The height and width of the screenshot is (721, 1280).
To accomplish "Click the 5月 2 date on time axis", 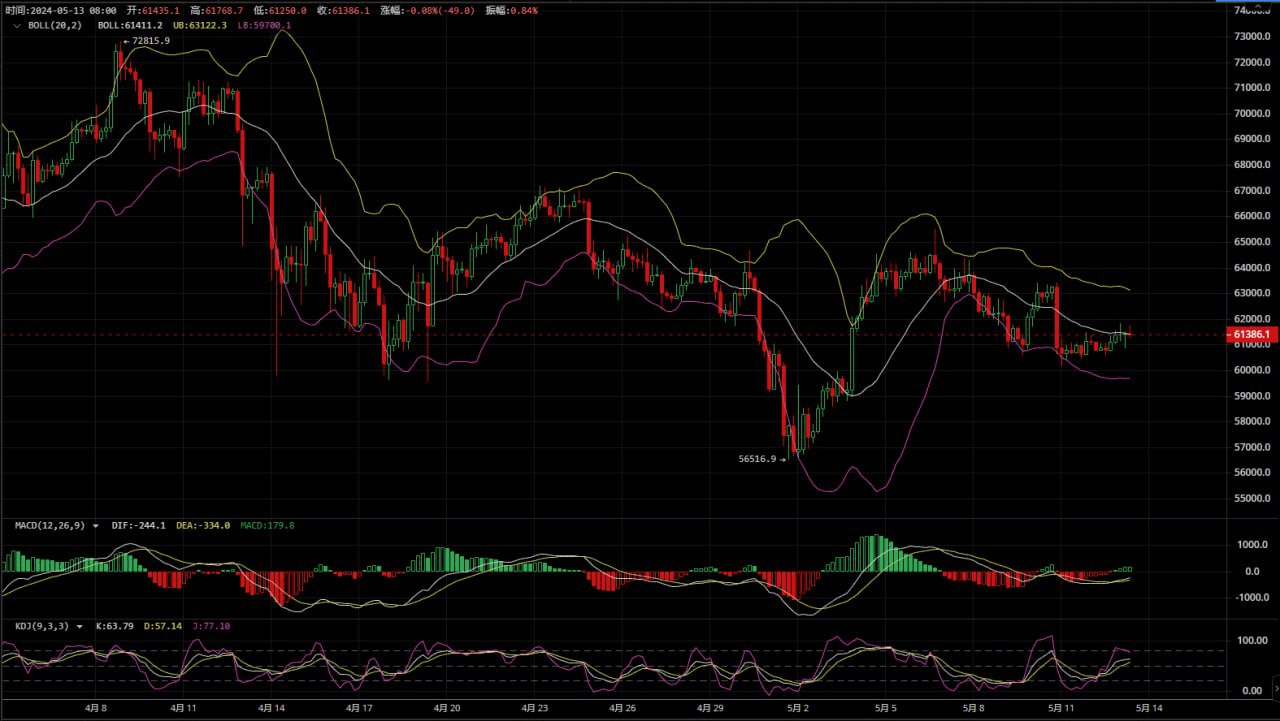I will pyautogui.click(x=797, y=707).
